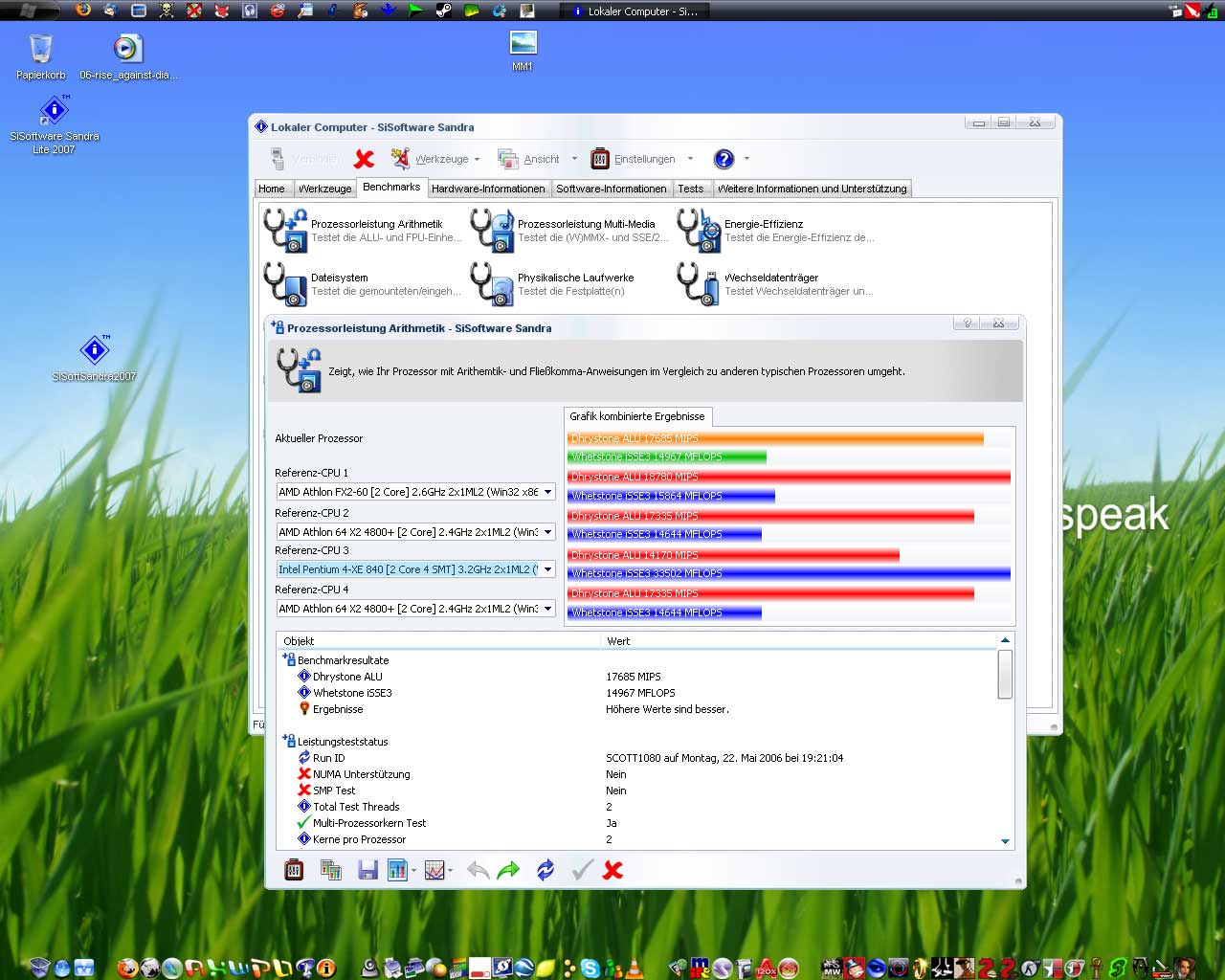Image resolution: width=1225 pixels, height=980 pixels.
Task: Cancel with red X in bottom toolbar
Action: pyautogui.click(x=613, y=870)
